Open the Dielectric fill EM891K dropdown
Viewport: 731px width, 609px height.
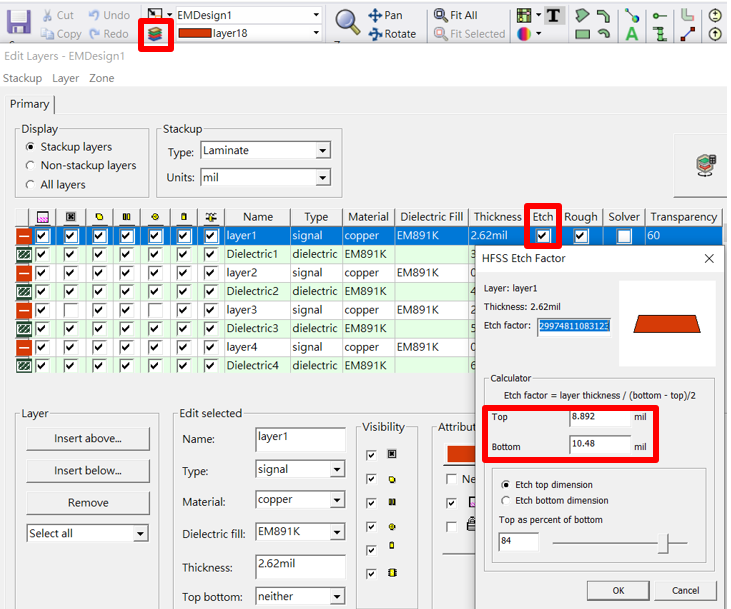pyautogui.click(x=337, y=532)
